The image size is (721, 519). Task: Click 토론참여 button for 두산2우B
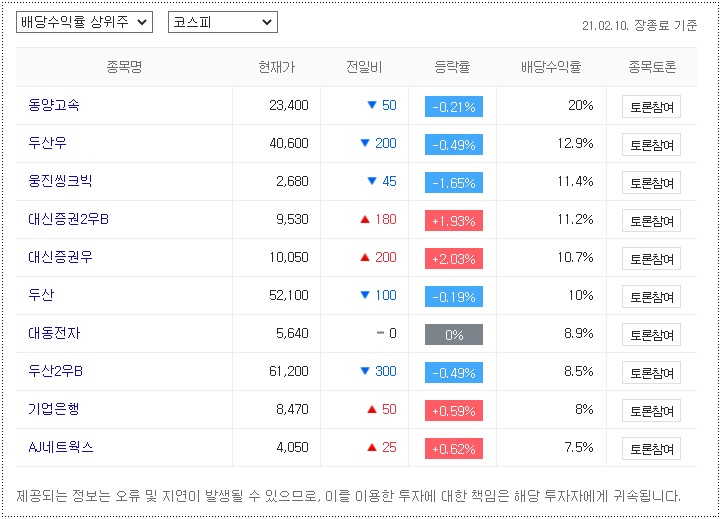651,373
